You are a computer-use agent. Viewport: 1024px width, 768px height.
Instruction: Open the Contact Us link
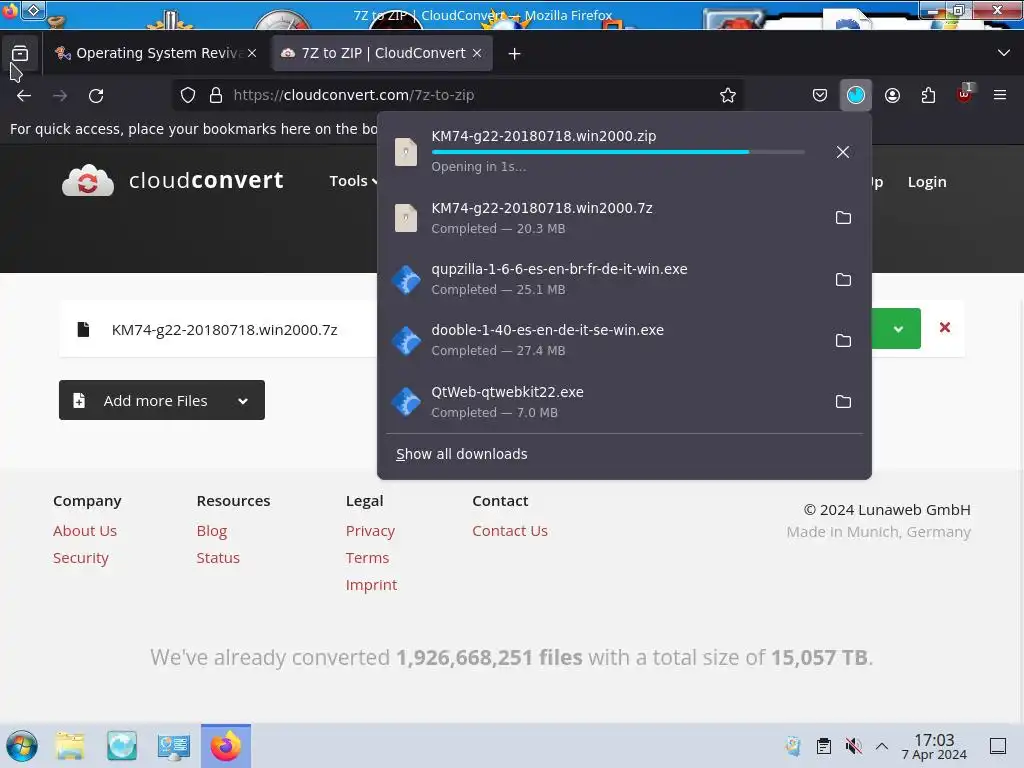(510, 531)
